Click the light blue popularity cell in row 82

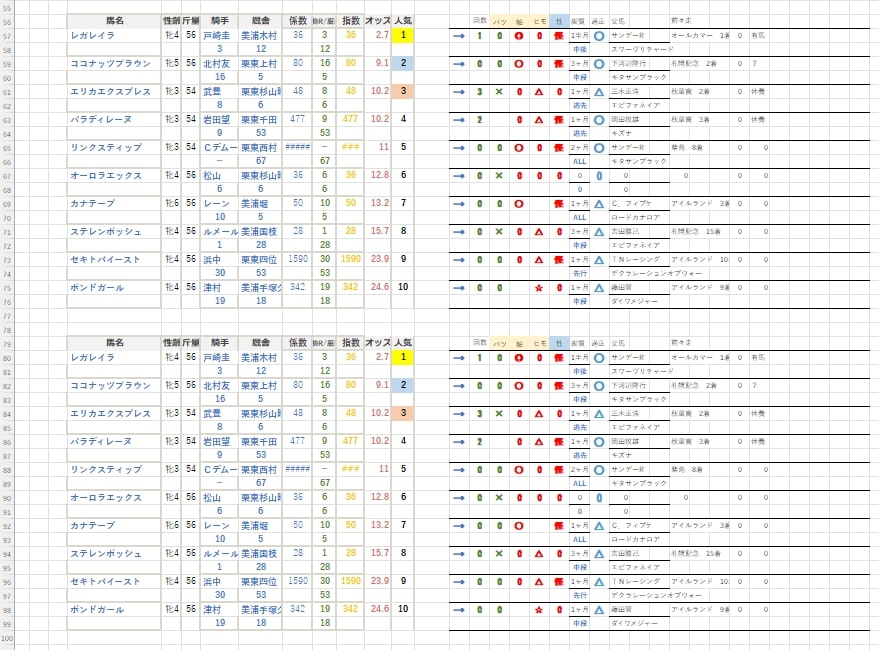(x=402, y=385)
